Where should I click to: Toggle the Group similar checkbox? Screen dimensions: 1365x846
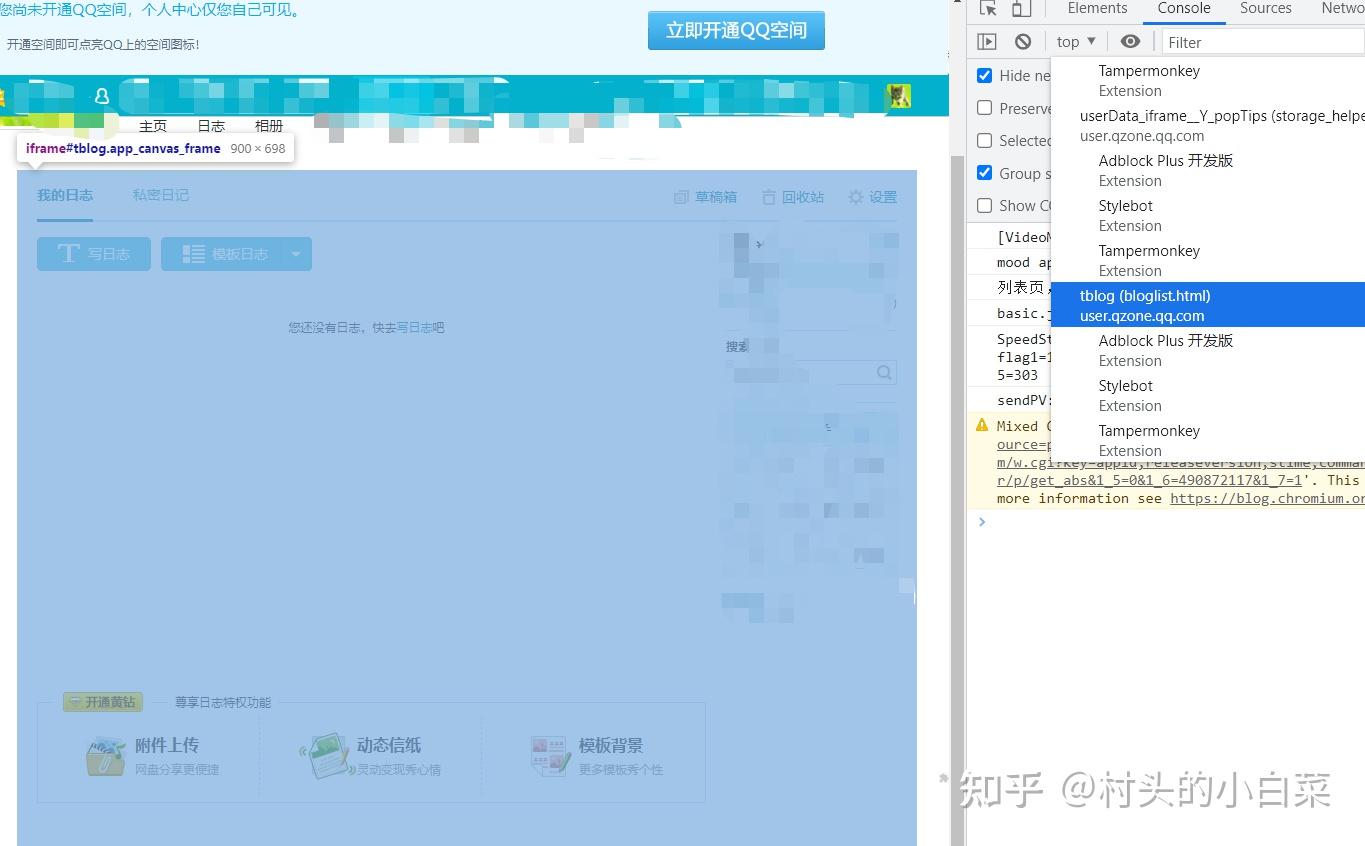pyautogui.click(x=985, y=172)
